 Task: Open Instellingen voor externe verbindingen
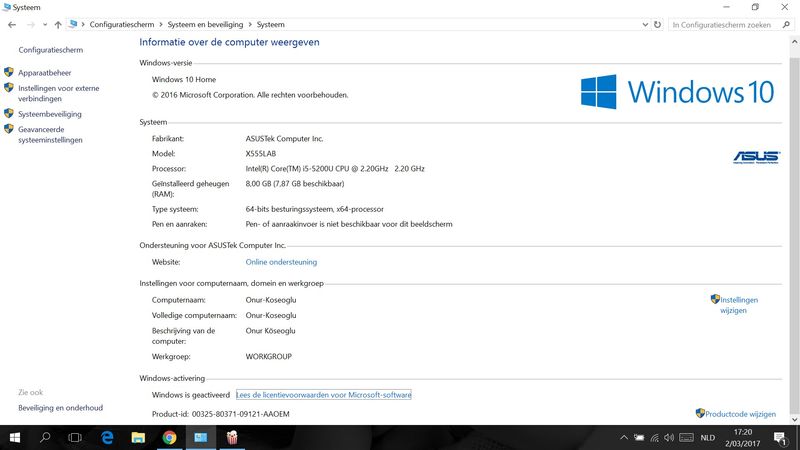[59, 93]
